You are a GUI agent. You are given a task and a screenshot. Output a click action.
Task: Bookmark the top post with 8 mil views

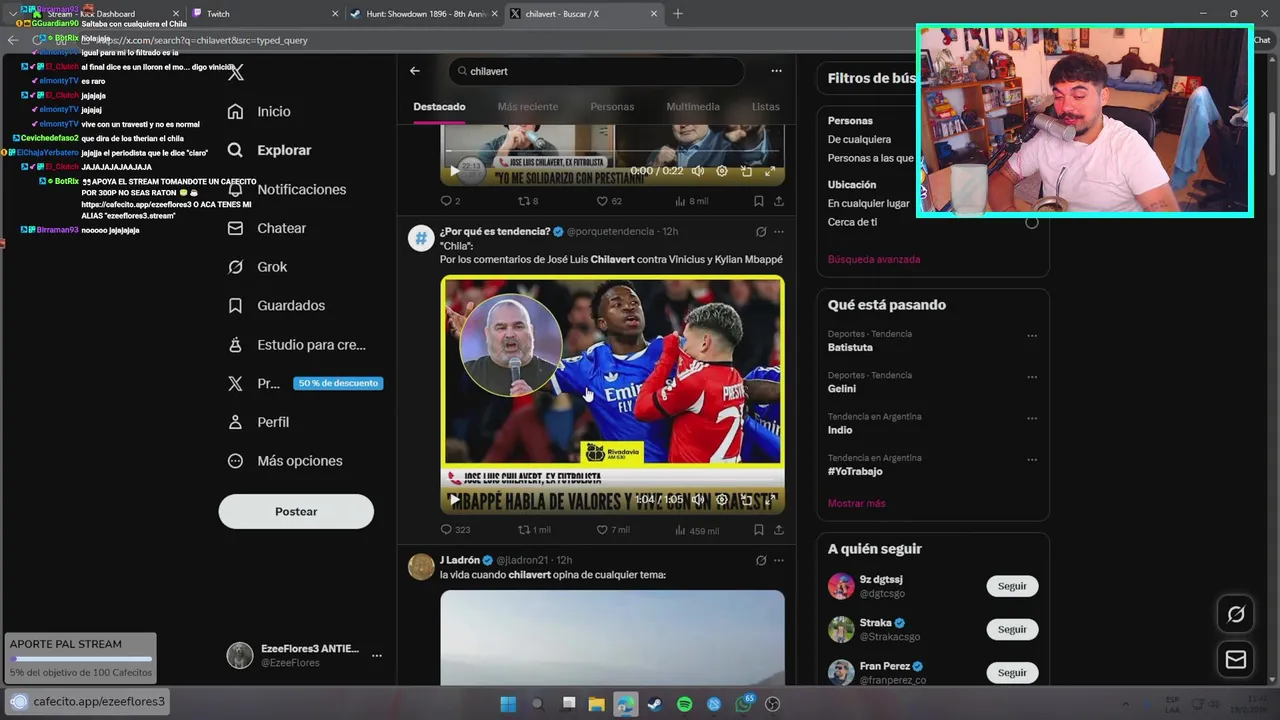click(x=759, y=201)
